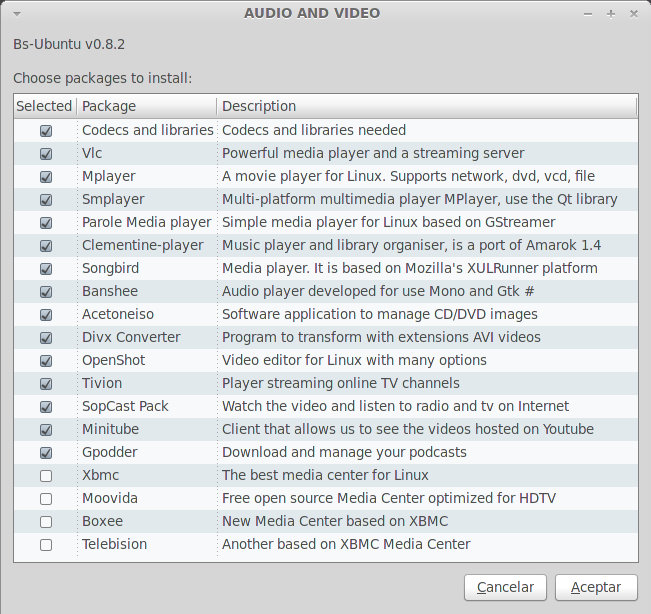Select the 'Clementine-player' package name

pyautogui.click(x=143, y=245)
